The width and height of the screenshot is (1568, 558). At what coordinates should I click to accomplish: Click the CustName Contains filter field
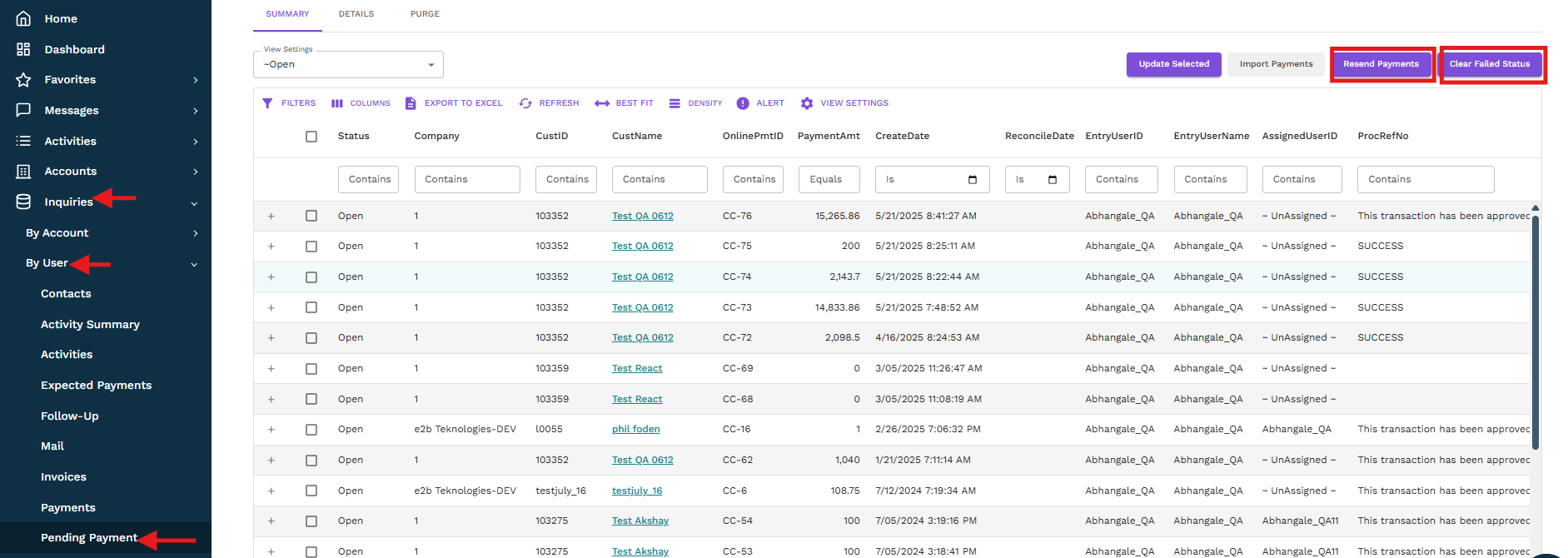coord(660,179)
